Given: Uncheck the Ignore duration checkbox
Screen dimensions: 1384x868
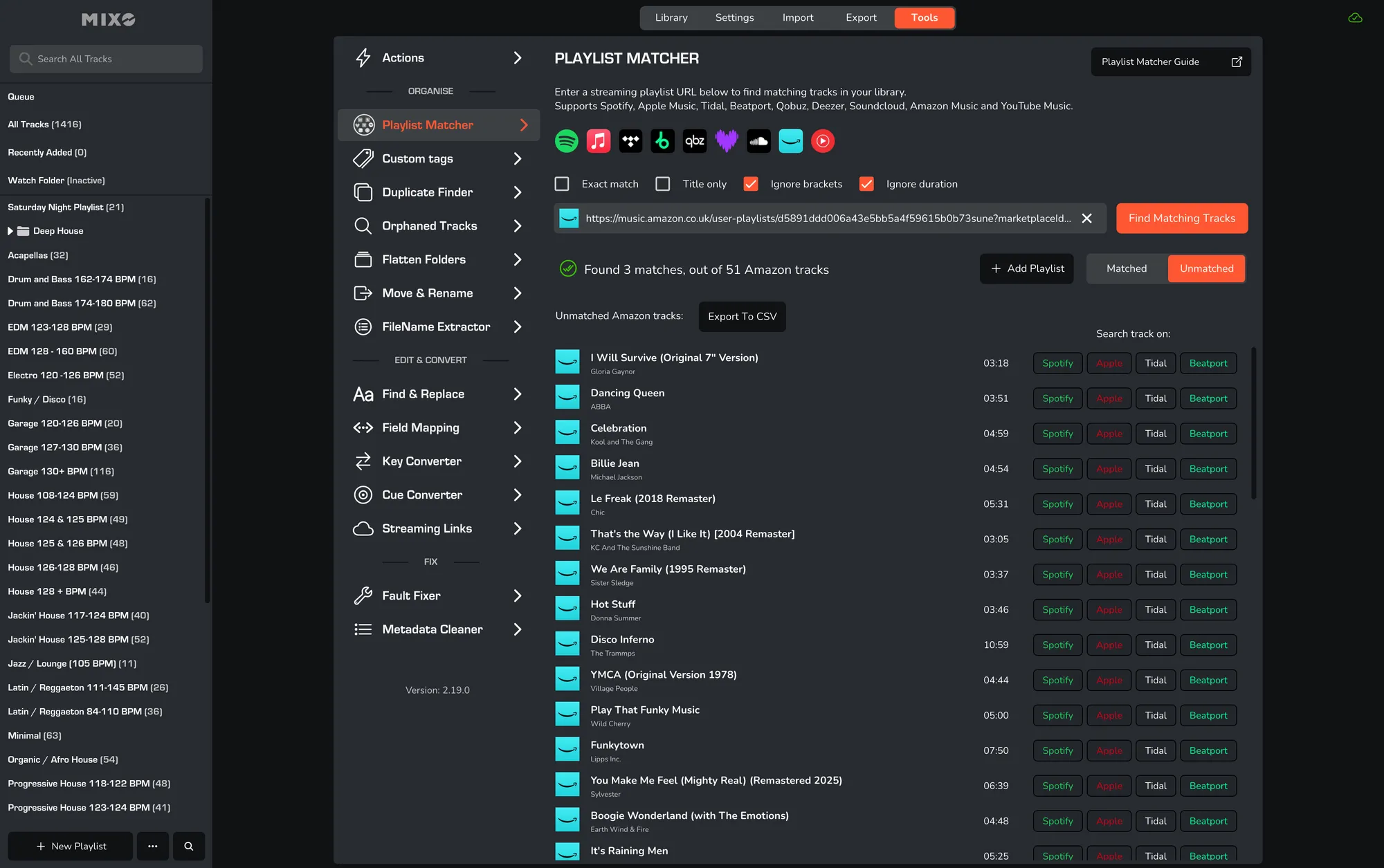Looking at the screenshot, I should (866, 184).
